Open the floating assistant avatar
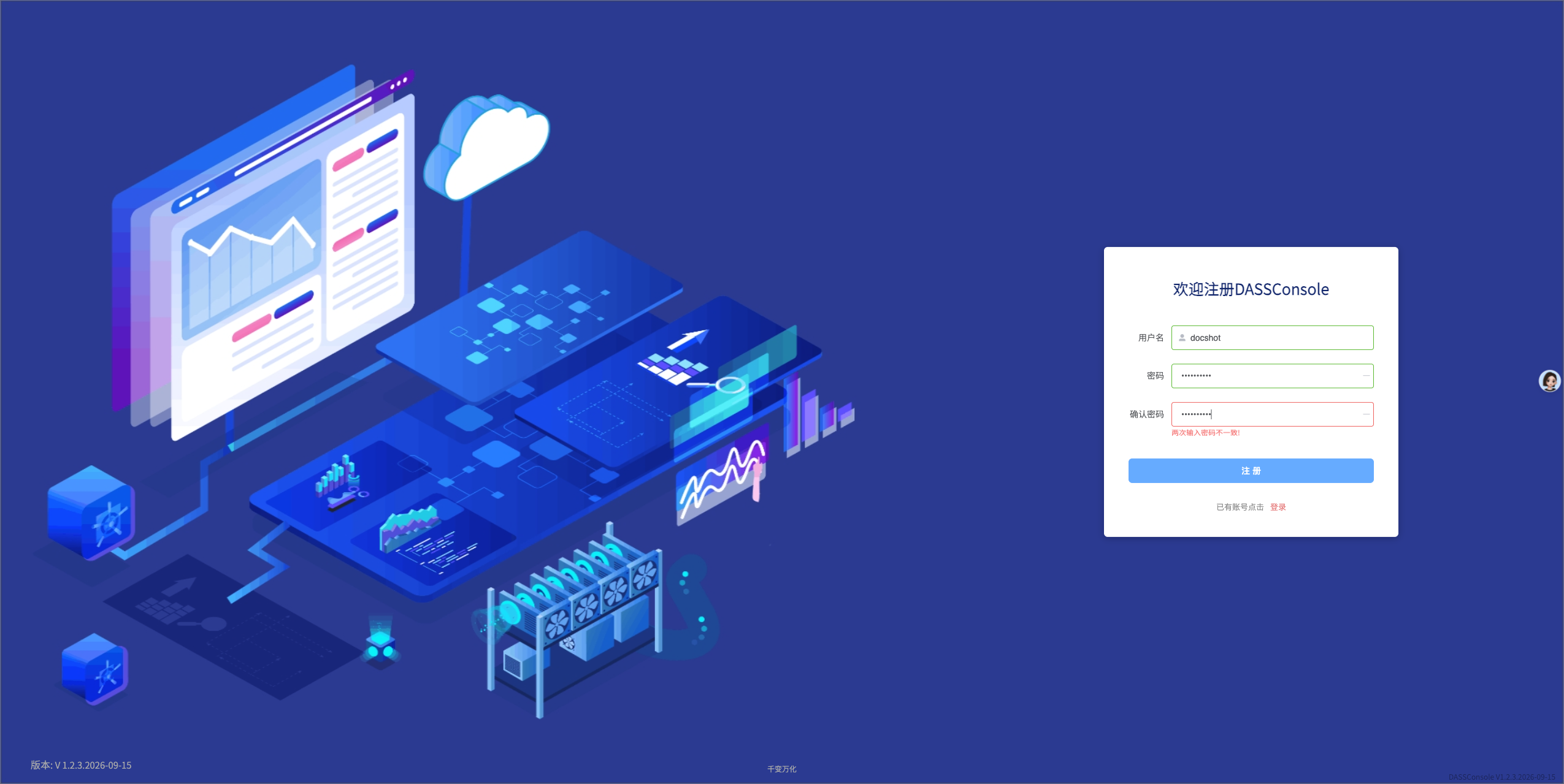 [x=1549, y=381]
